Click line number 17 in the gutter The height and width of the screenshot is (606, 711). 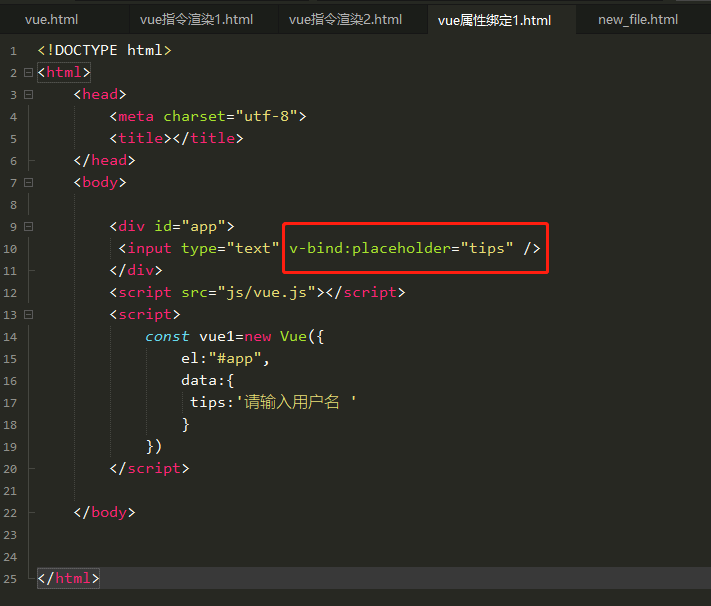pyautogui.click(x=10, y=403)
